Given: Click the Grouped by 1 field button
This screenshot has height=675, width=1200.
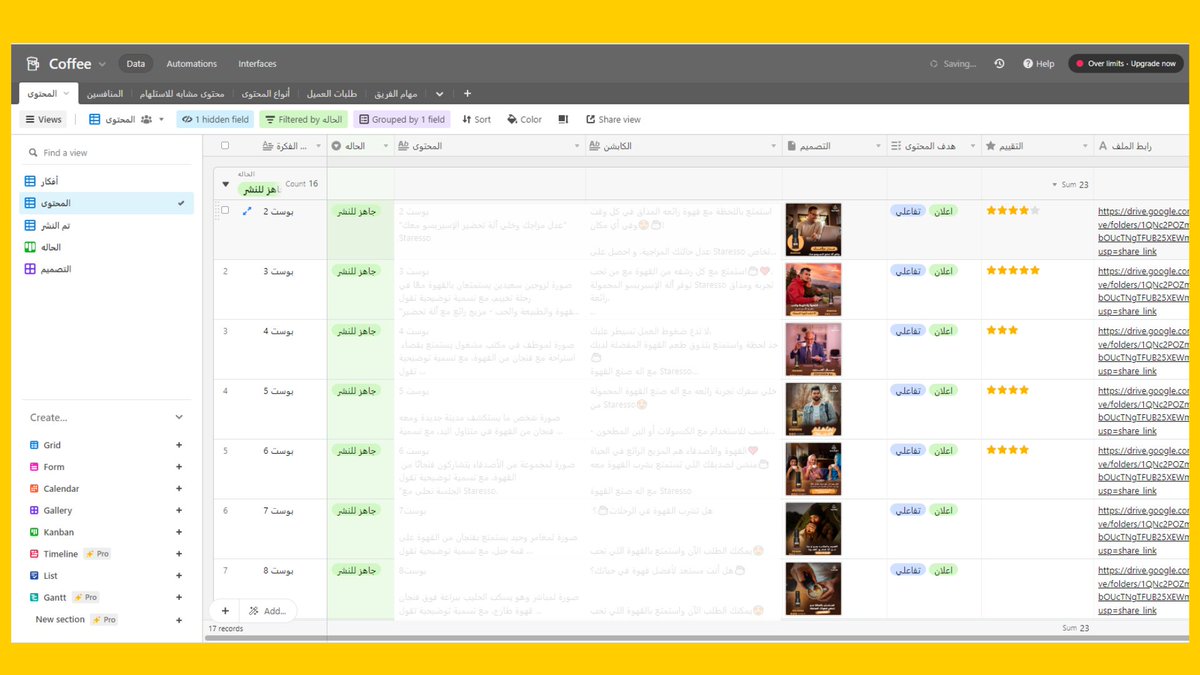Looking at the screenshot, I should pos(402,119).
